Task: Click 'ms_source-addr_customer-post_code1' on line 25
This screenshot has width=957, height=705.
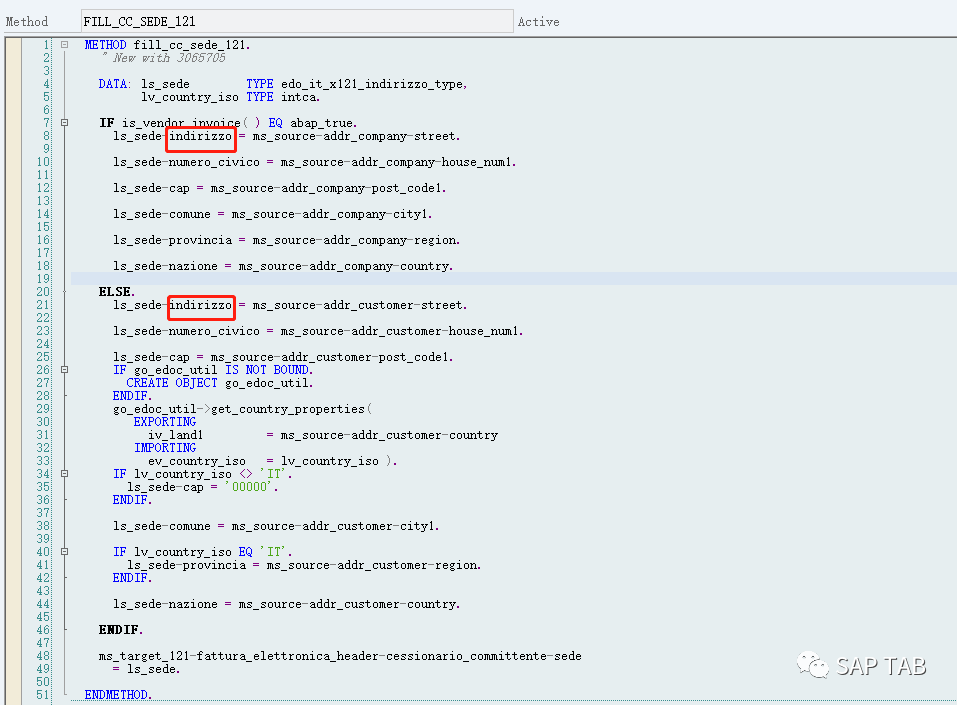Action: 331,357
